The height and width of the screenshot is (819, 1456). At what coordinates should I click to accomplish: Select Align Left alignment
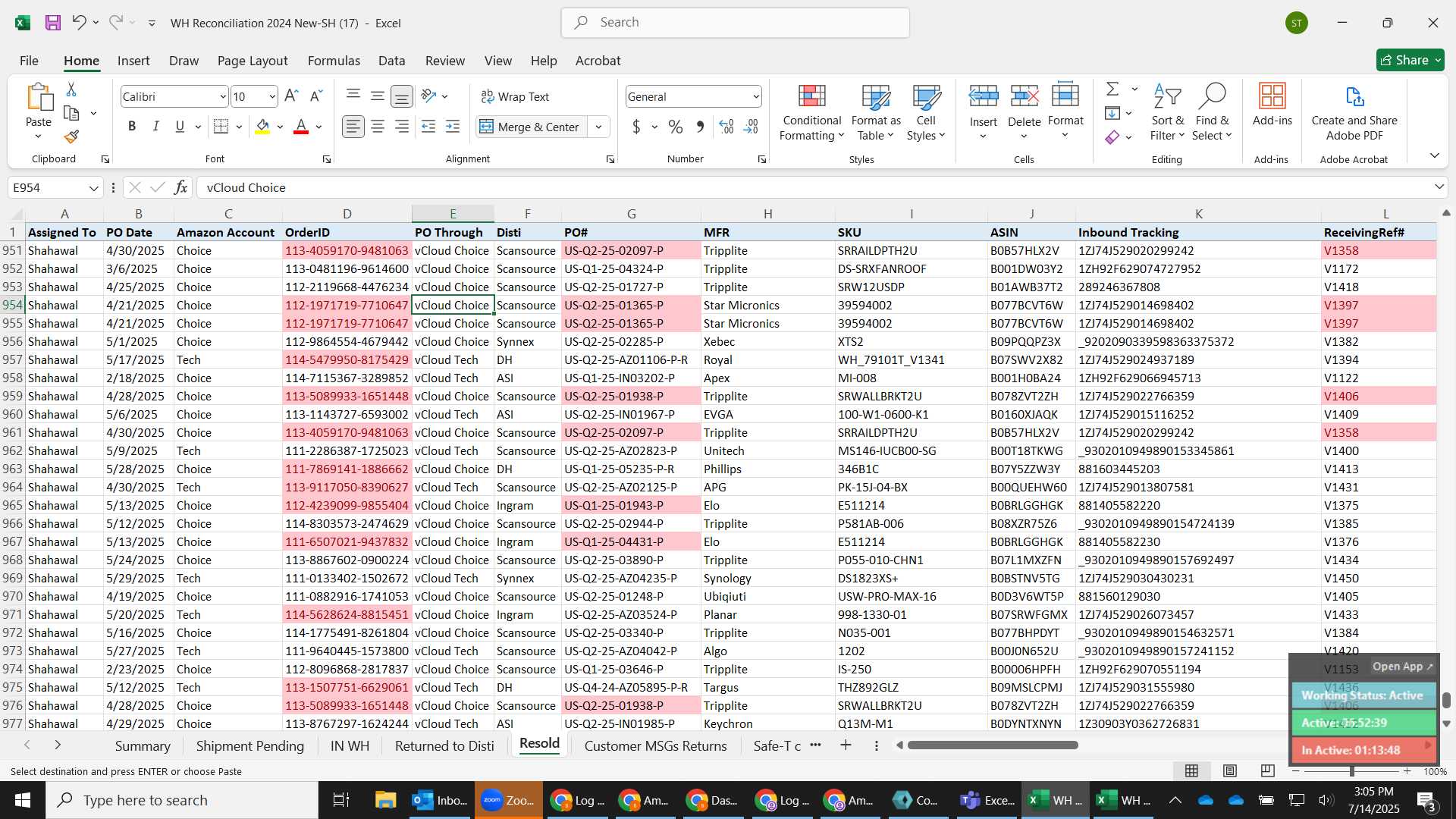click(353, 127)
